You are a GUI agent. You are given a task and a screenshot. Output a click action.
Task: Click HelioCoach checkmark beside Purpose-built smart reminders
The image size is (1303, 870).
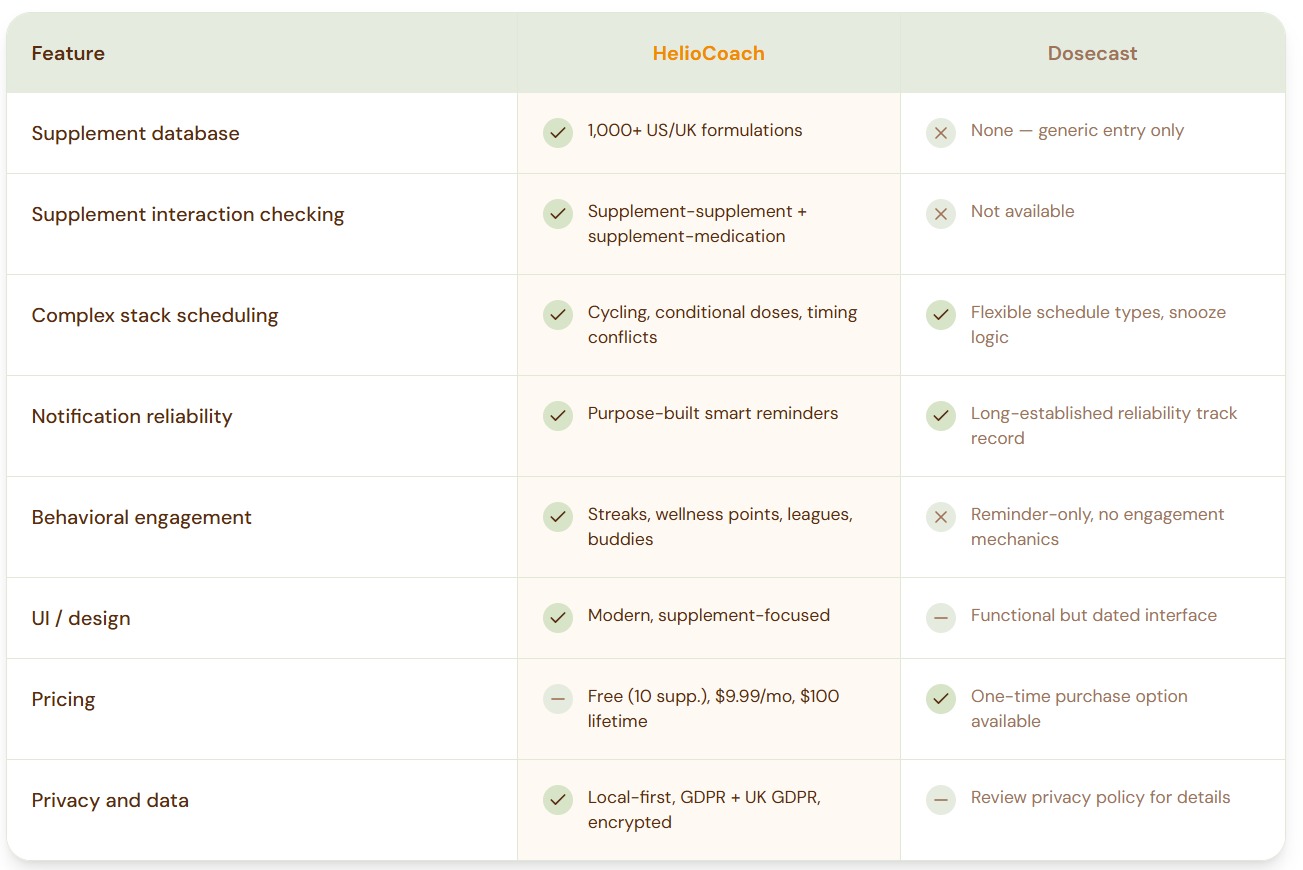click(x=557, y=415)
